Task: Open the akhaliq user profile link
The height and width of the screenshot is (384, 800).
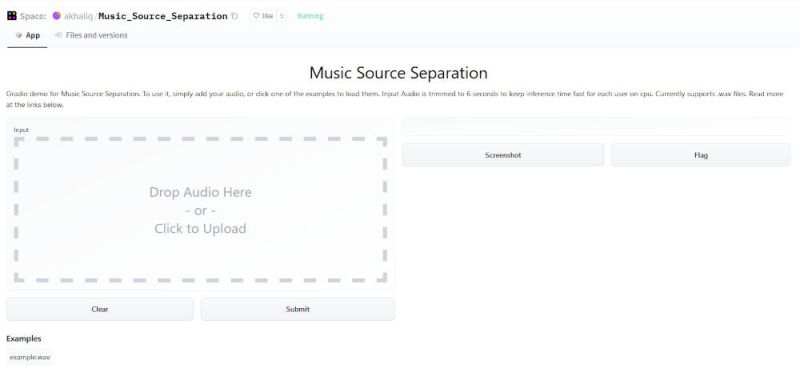Action: (x=78, y=16)
